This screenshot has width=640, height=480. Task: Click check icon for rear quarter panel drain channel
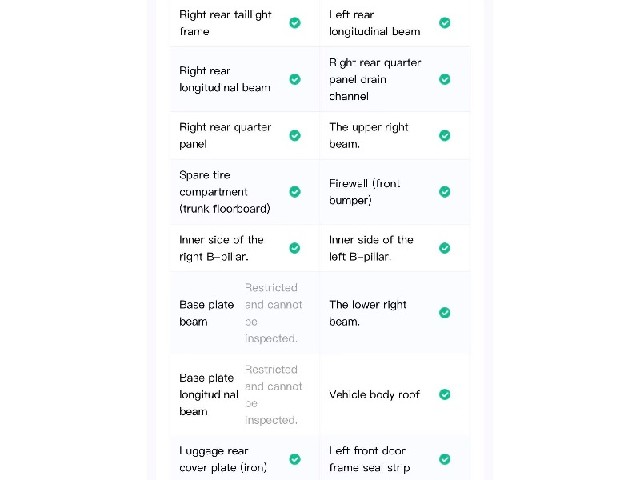444,79
